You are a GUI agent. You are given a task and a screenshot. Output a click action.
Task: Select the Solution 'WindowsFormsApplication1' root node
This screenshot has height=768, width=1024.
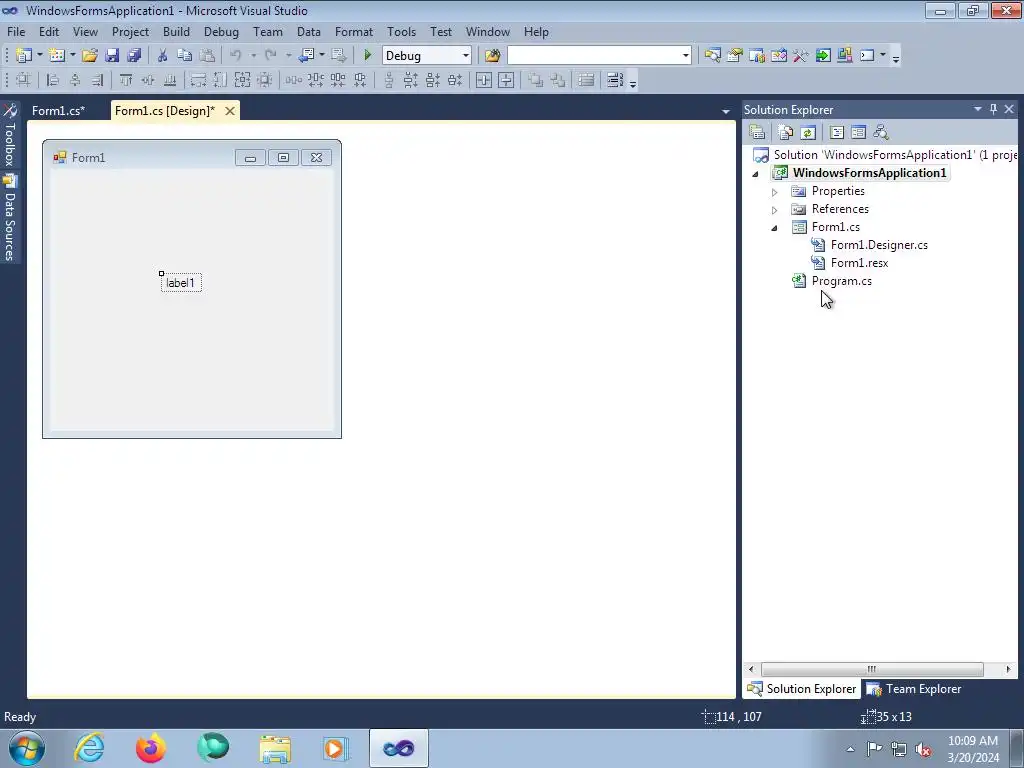coord(886,155)
